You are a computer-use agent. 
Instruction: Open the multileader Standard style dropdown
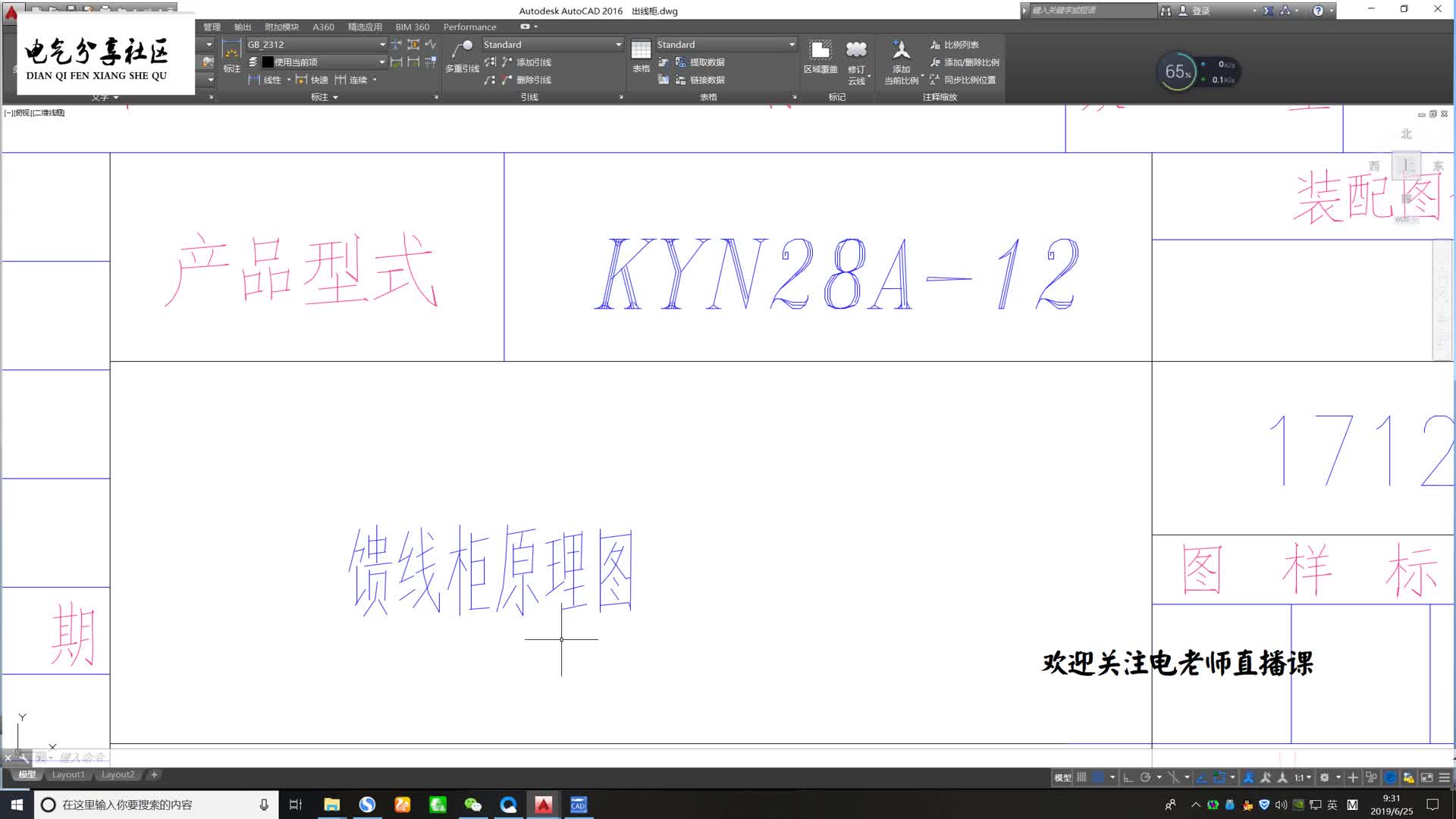coord(553,45)
